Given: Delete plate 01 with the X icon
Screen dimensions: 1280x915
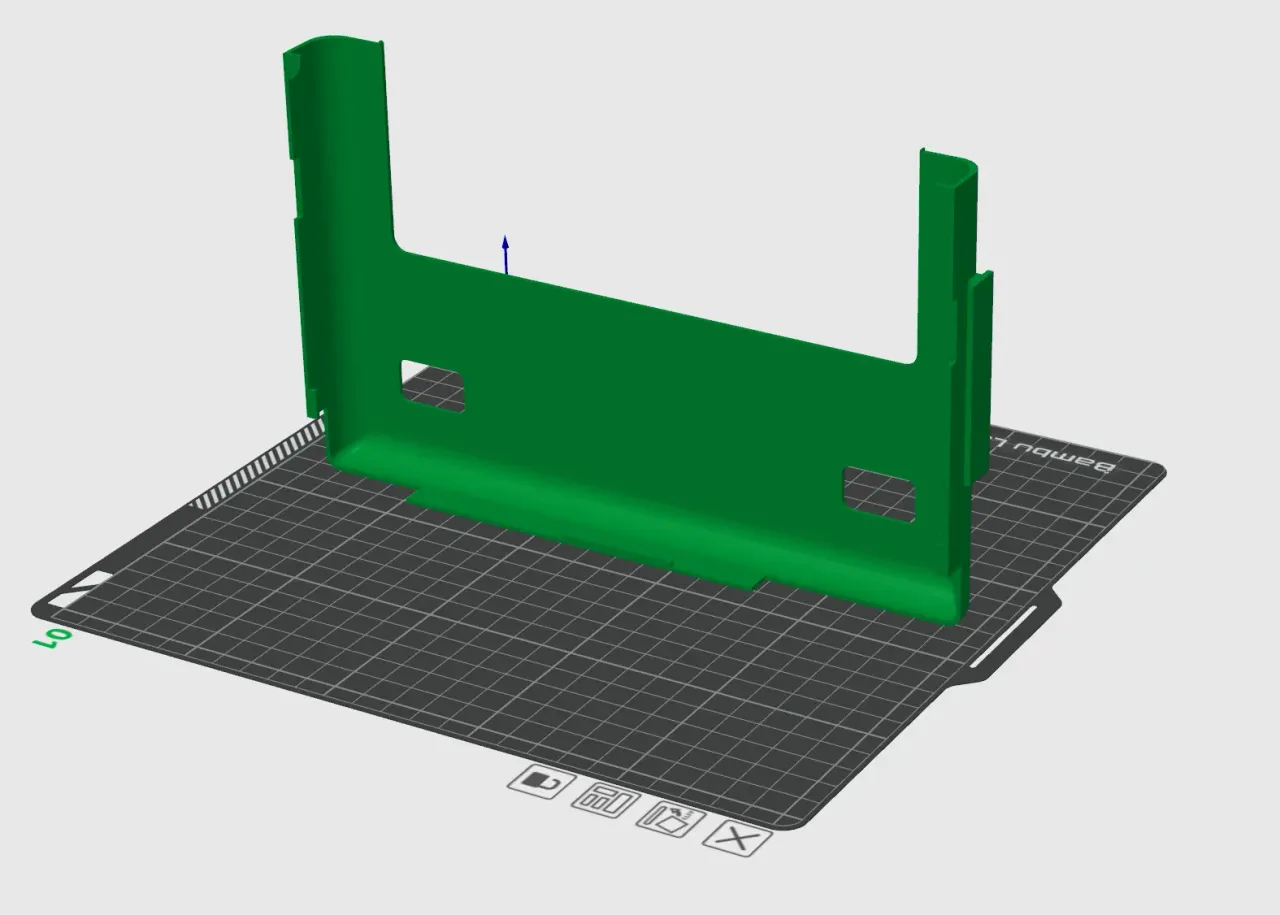Looking at the screenshot, I should point(736,838).
